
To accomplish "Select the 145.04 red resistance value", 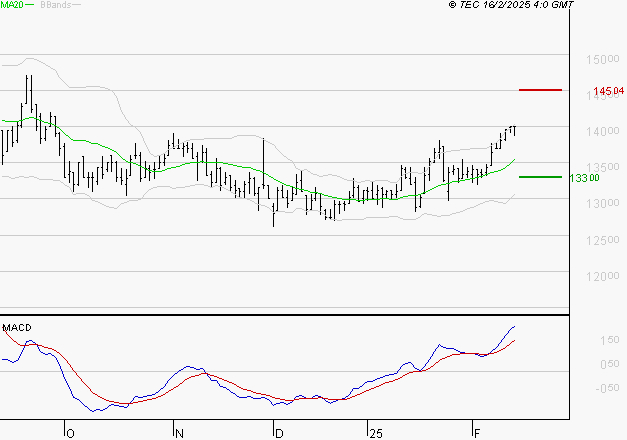I will tap(608, 91).
